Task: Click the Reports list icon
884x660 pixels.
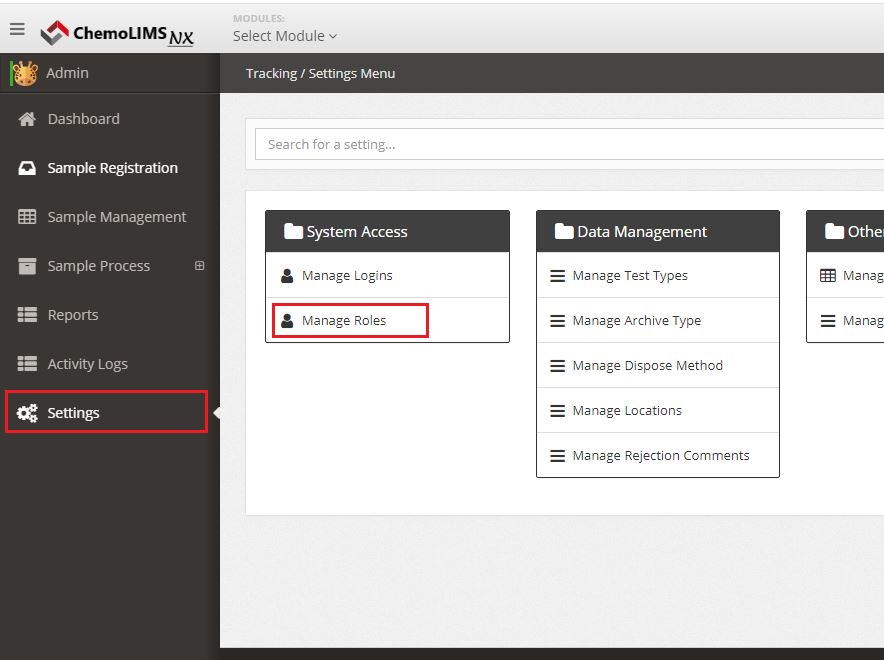Action: (x=27, y=315)
